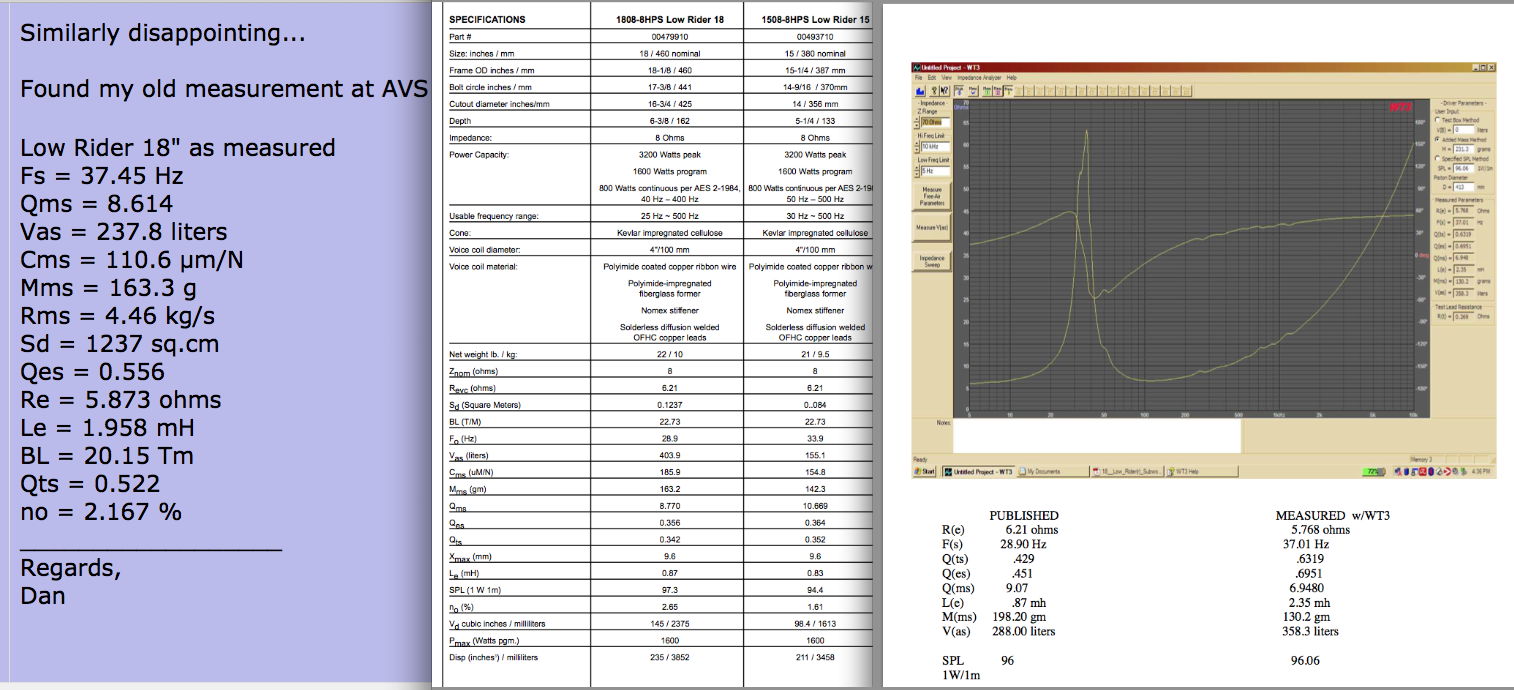
Task: Click the measured 96.06 SPL value below graph
Action: (1305, 661)
